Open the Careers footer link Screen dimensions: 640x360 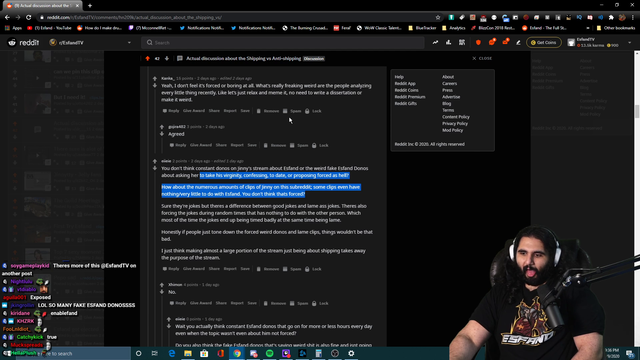click(x=449, y=84)
